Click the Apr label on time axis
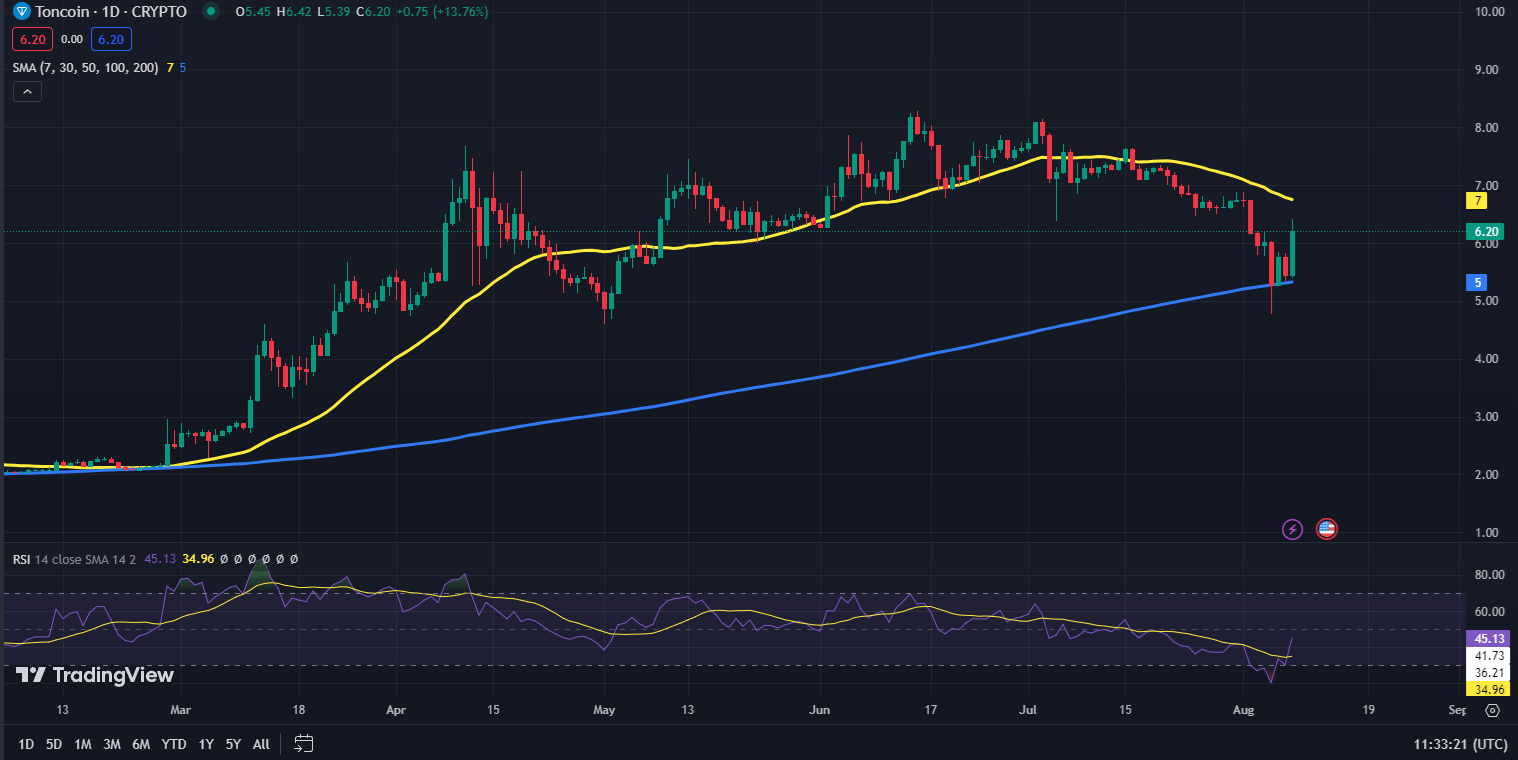This screenshot has width=1518, height=760. click(x=396, y=710)
